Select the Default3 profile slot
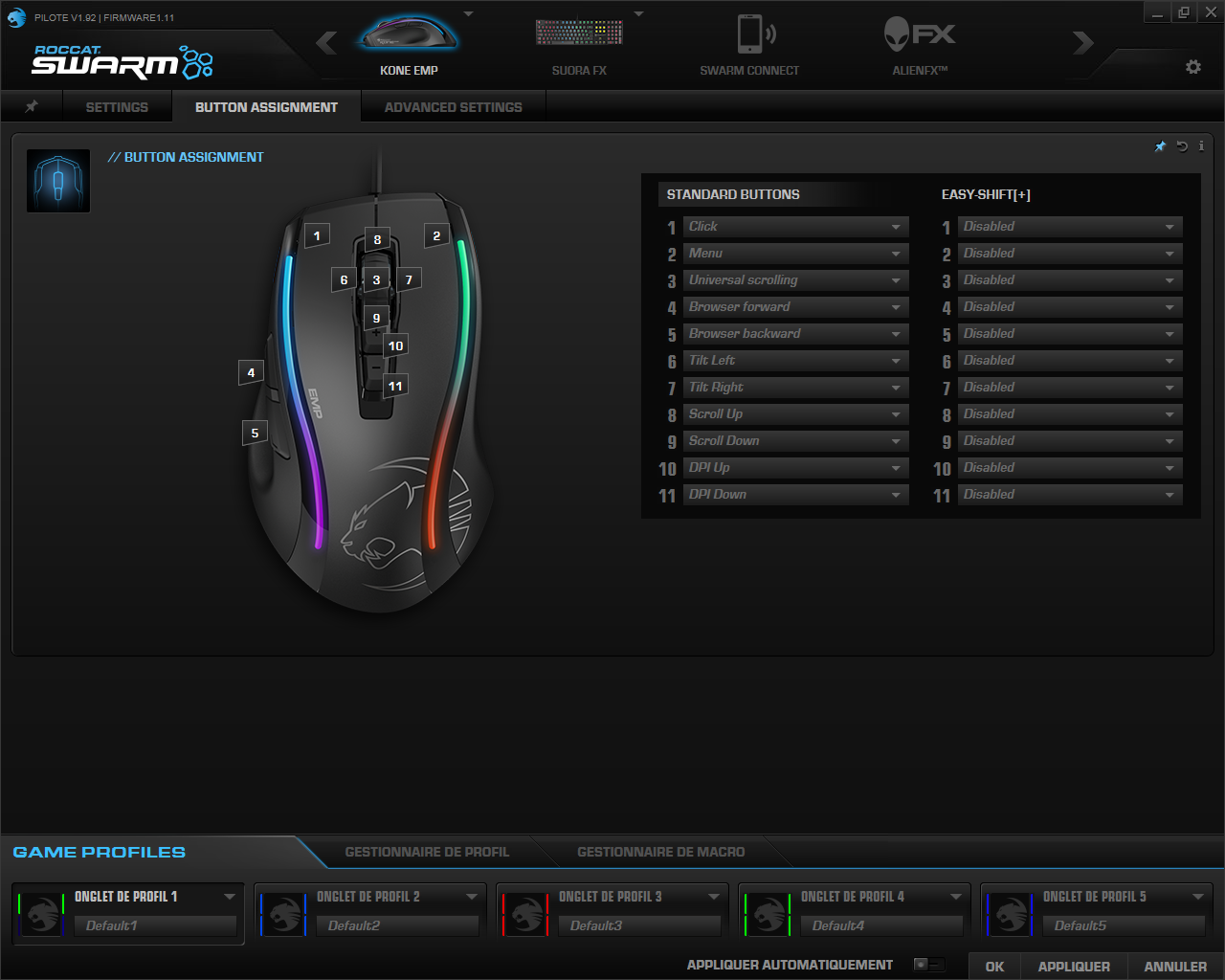This screenshot has height=980, width=1225. 638,925
